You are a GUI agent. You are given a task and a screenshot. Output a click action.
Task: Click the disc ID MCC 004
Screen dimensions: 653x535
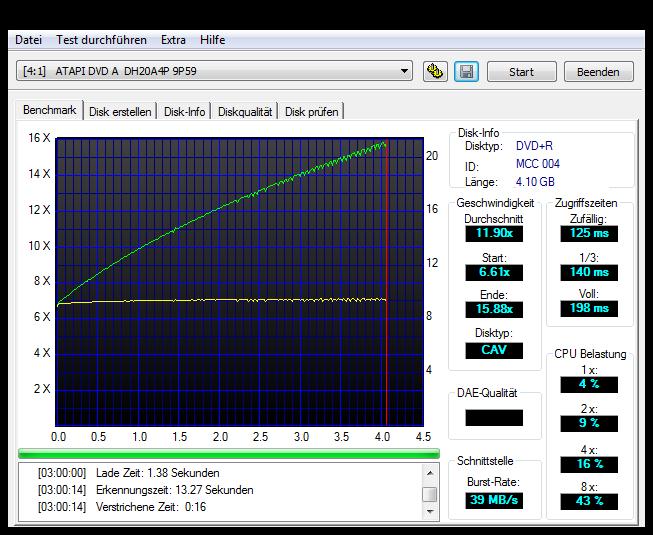(538, 164)
